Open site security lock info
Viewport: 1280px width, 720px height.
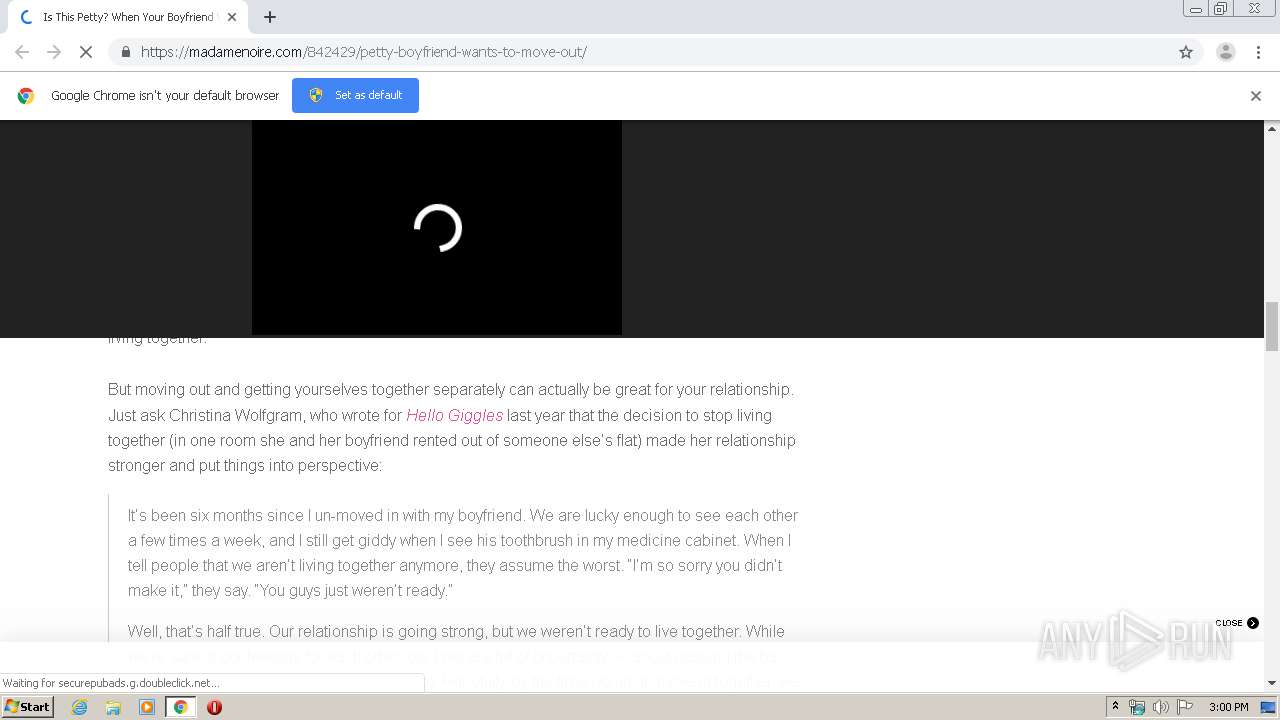click(x=125, y=52)
